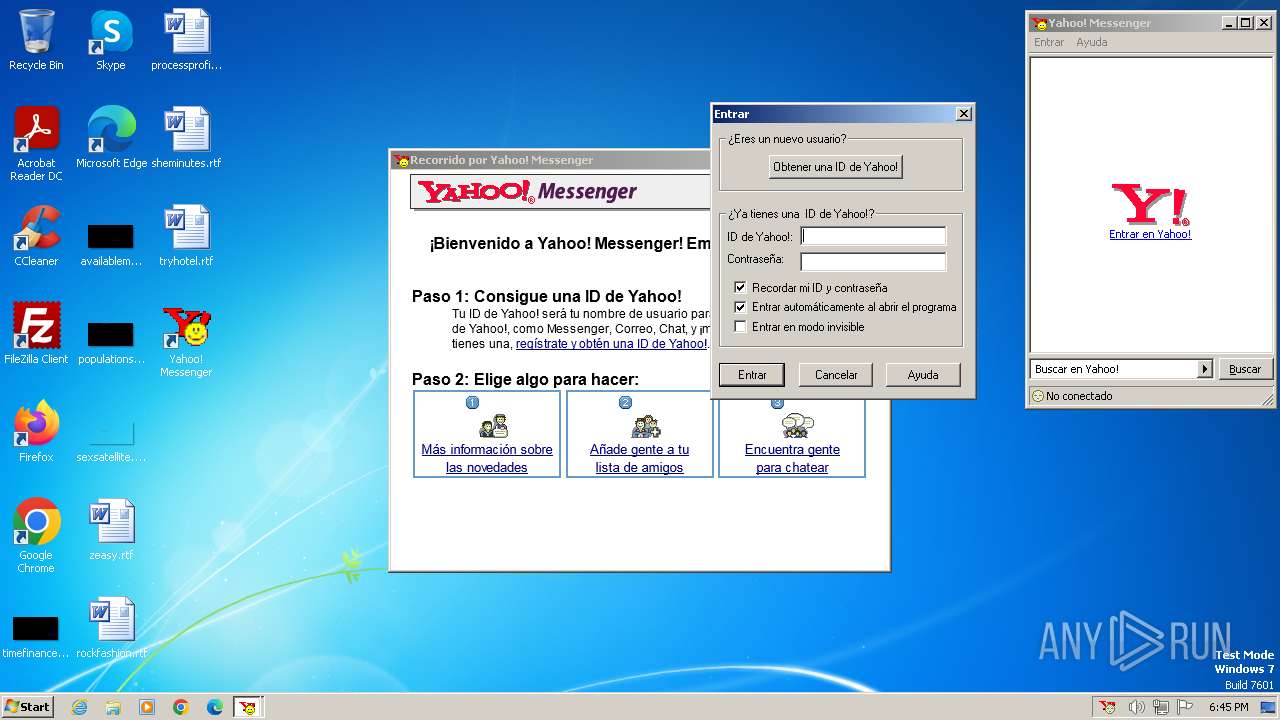Click regístrate y obtén una ID link
1280x720 pixels.
point(611,343)
